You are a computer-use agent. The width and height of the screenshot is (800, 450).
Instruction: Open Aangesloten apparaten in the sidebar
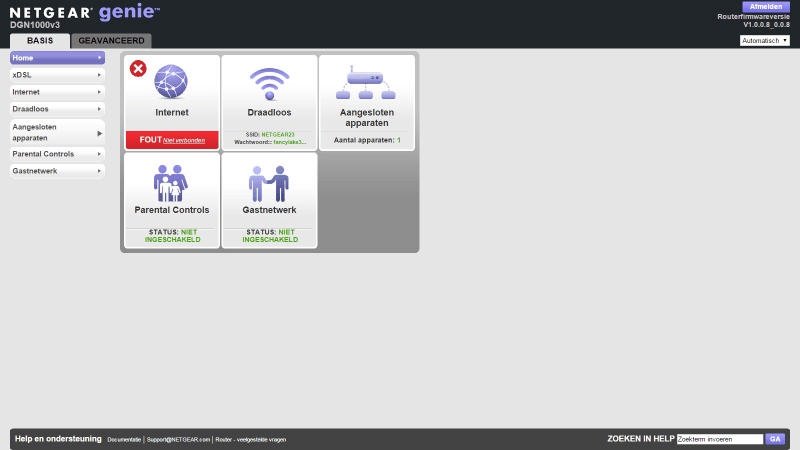[57, 133]
